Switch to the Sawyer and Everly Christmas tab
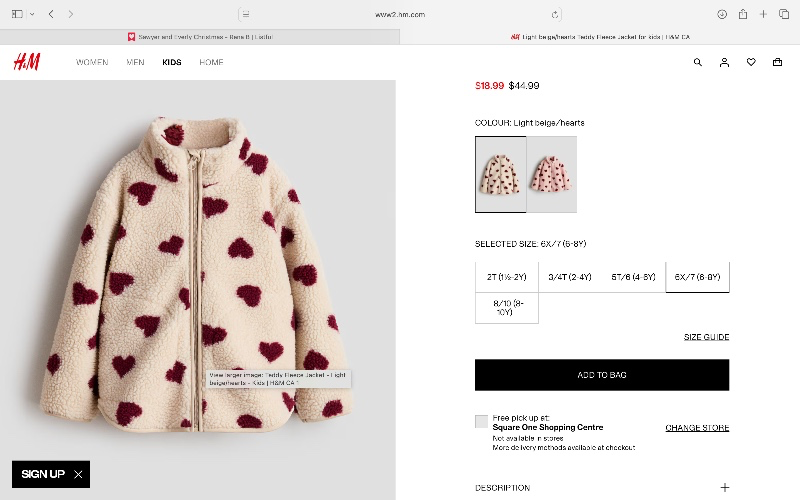Viewport: 800px width, 500px height. tap(199, 37)
